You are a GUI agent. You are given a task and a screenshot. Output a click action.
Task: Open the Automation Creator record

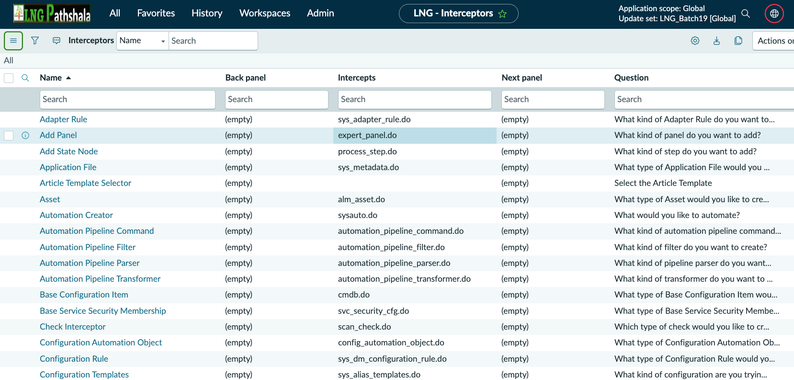[76, 215]
